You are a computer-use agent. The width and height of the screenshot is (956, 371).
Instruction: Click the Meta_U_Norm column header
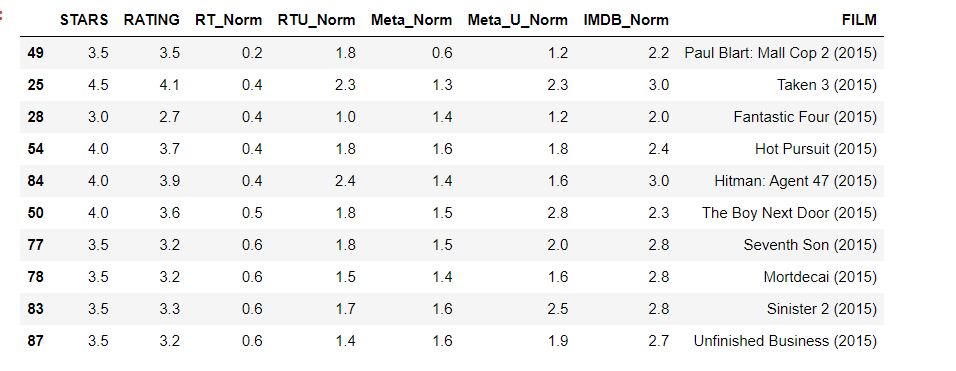pos(518,20)
